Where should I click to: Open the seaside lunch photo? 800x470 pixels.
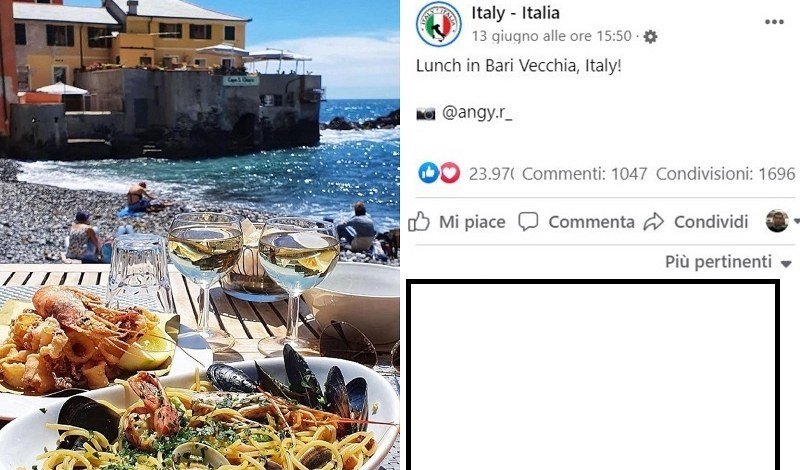[x=200, y=235]
